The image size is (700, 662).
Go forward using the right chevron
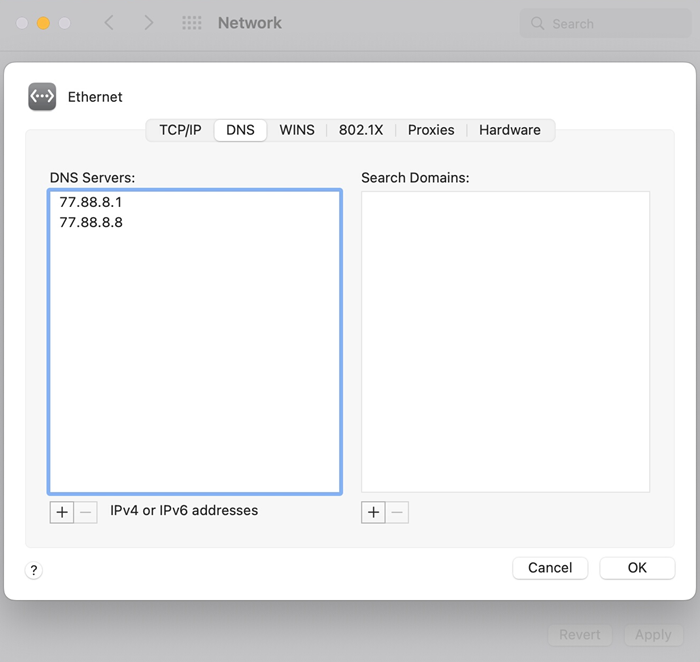(x=149, y=23)
